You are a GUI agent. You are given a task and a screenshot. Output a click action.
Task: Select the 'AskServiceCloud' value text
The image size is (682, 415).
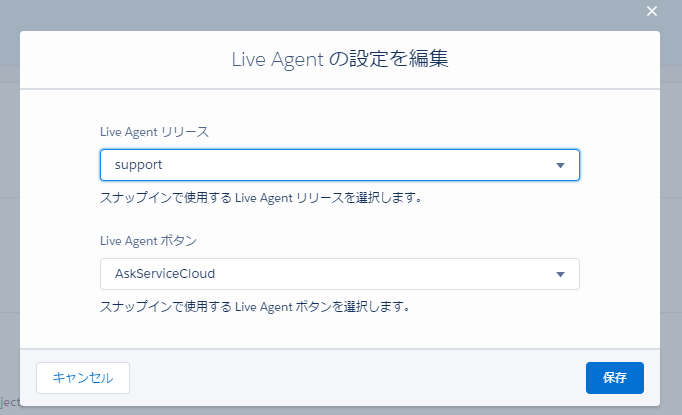click(x=165, y=274)
